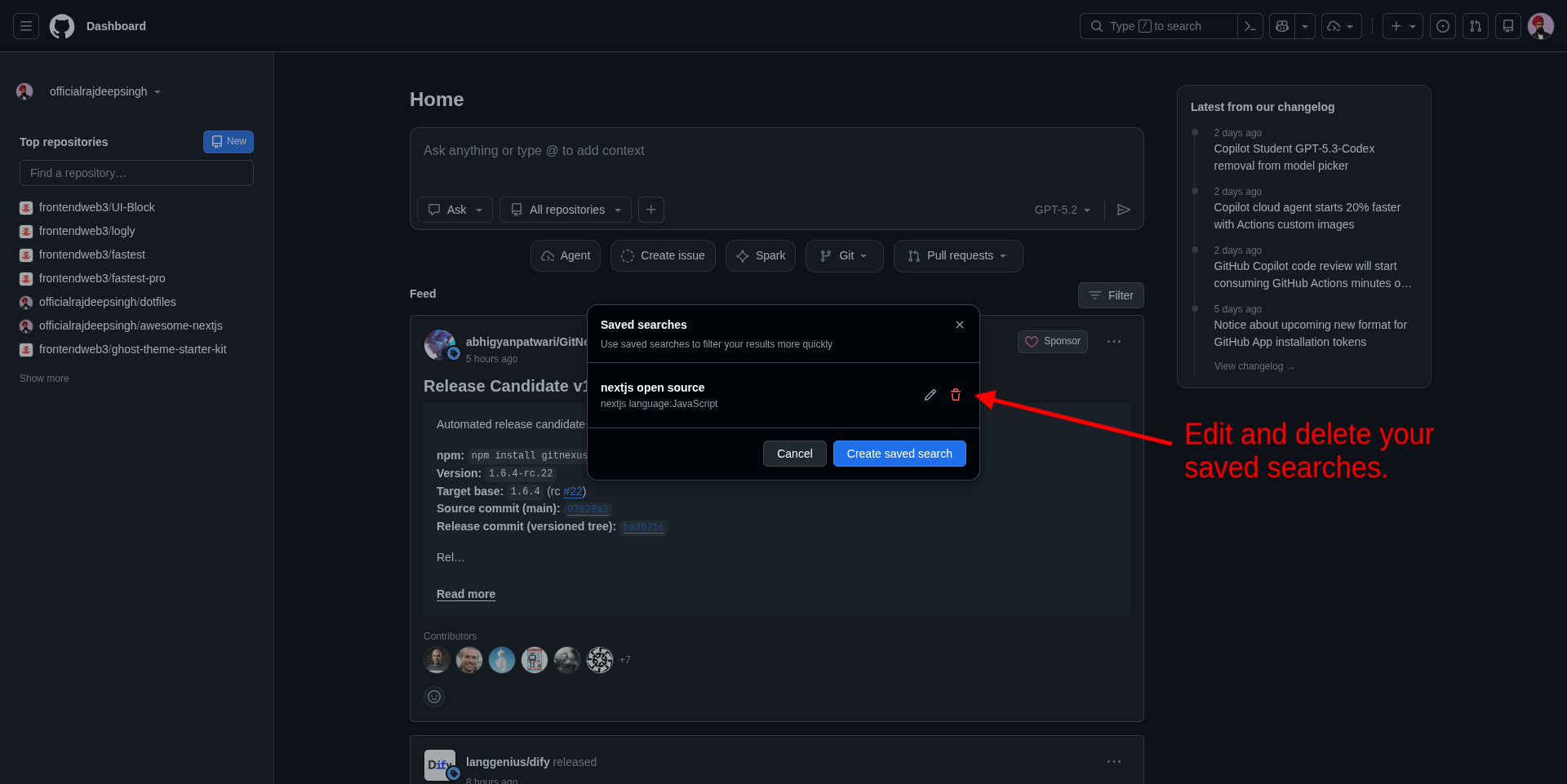The width and height of the screenshot is (1567, 784).
Task: Open the Create new plus dropdown
Action: click(1403, 26)
